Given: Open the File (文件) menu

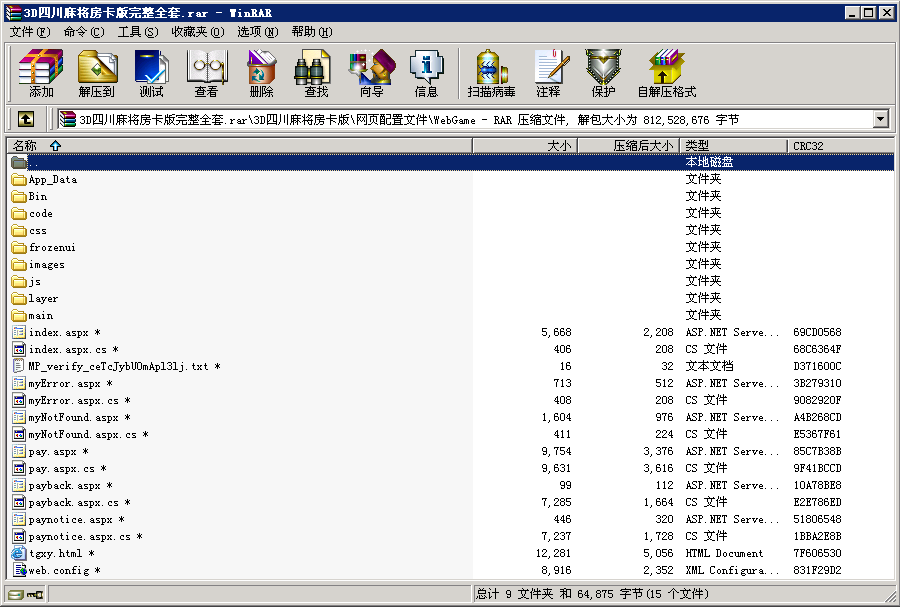Looking at the screenshot, I should (x=30, y=32).
